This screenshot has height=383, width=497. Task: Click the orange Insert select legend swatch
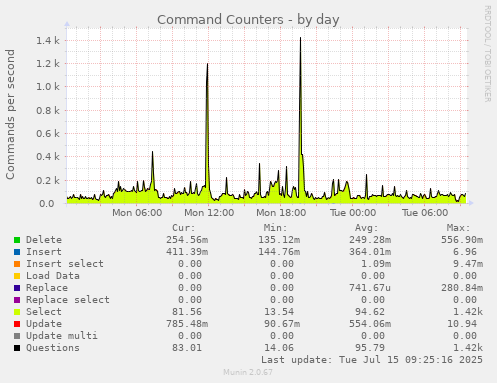click(x=17, y=264)
